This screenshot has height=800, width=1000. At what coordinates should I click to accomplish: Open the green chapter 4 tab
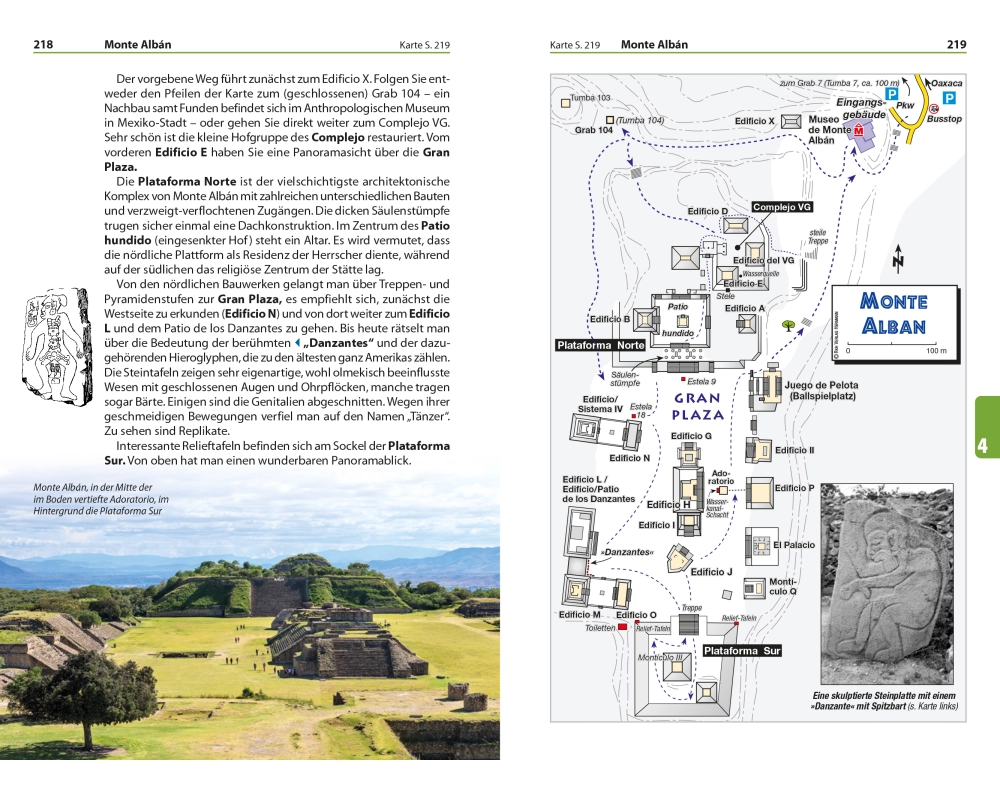[984, 428]
